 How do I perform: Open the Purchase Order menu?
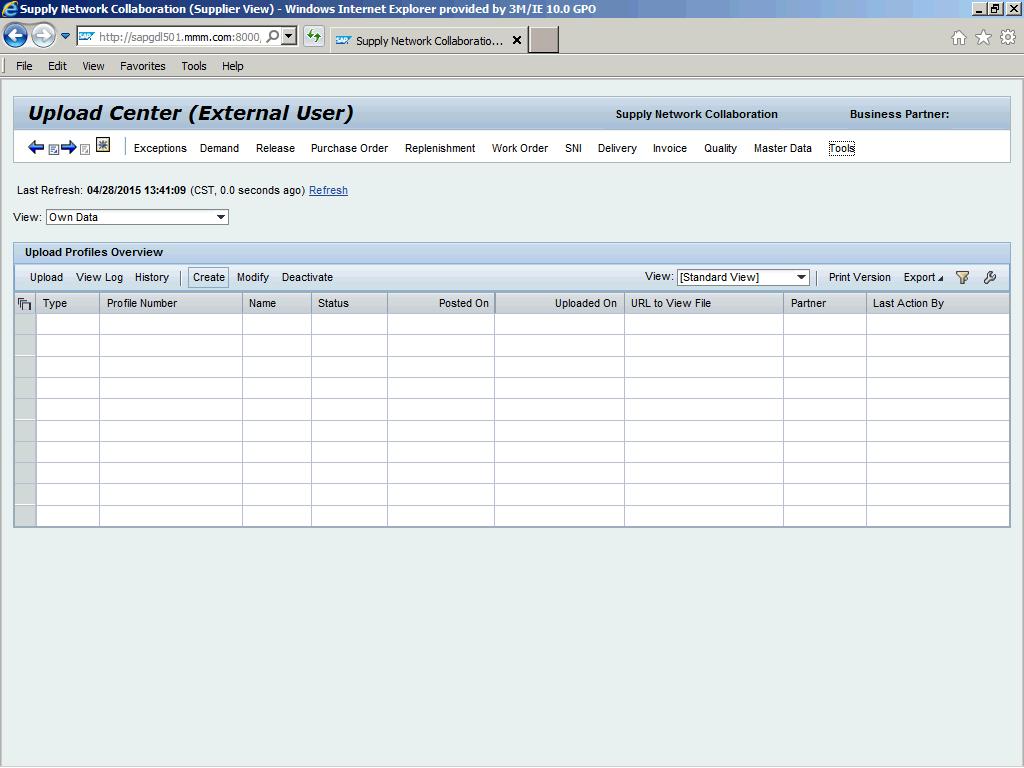click(x=349, y=148)
